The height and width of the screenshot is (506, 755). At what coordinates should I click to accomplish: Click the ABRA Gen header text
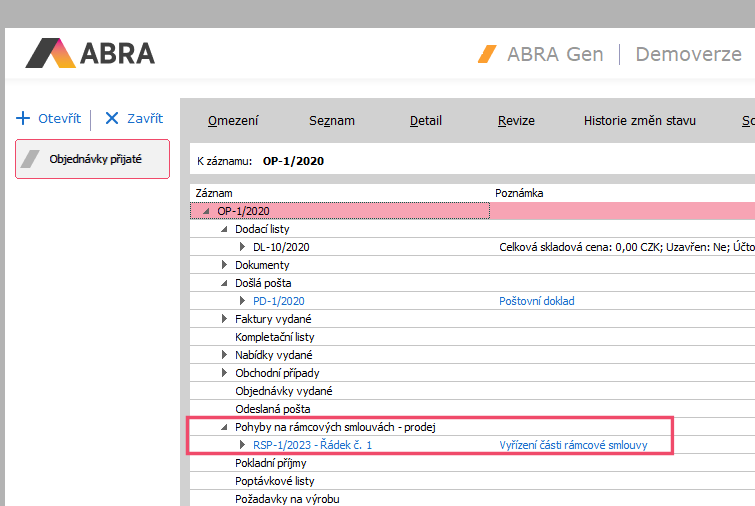tap(555, 54)
